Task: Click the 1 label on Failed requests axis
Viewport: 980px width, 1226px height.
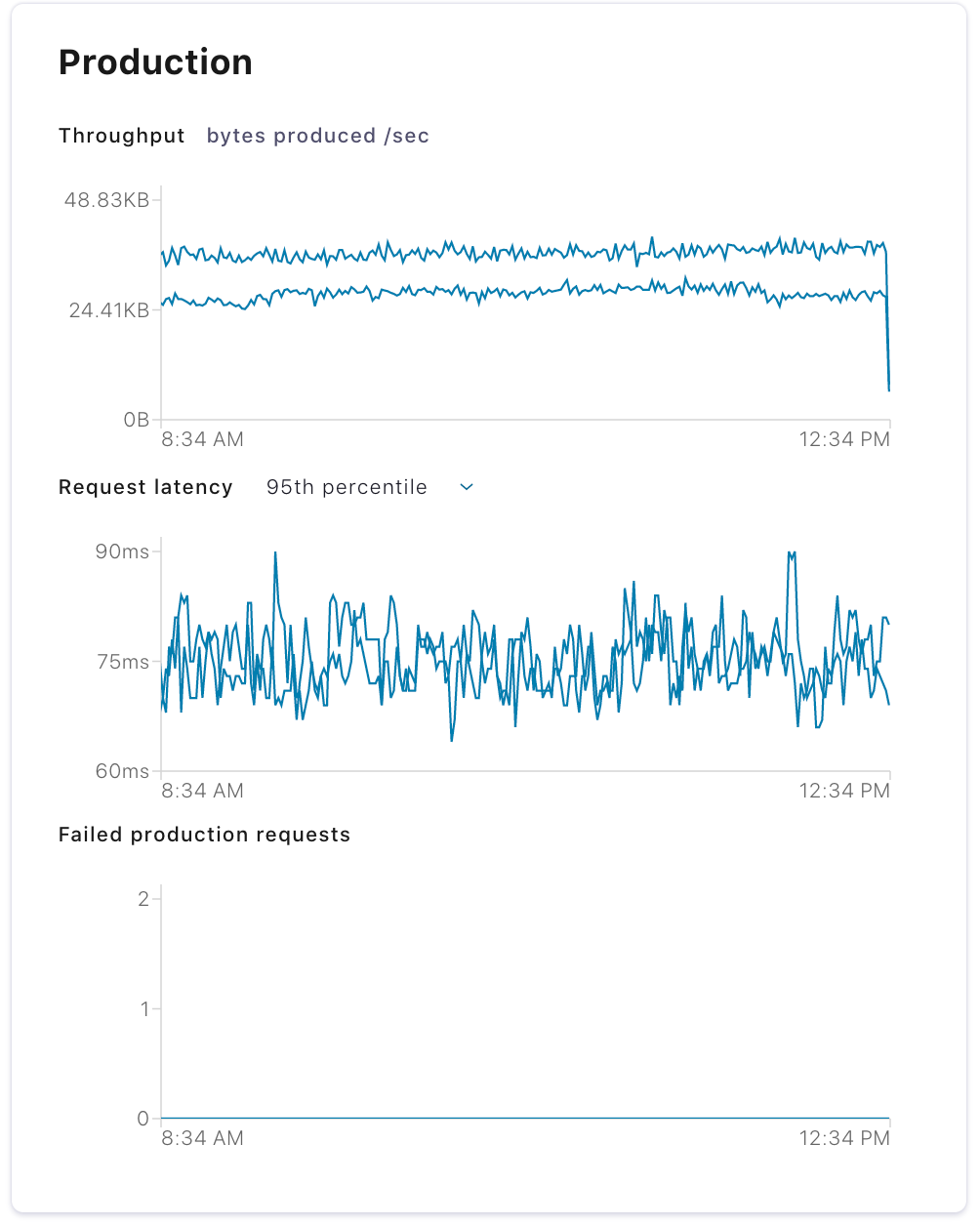Action: 144,1008
